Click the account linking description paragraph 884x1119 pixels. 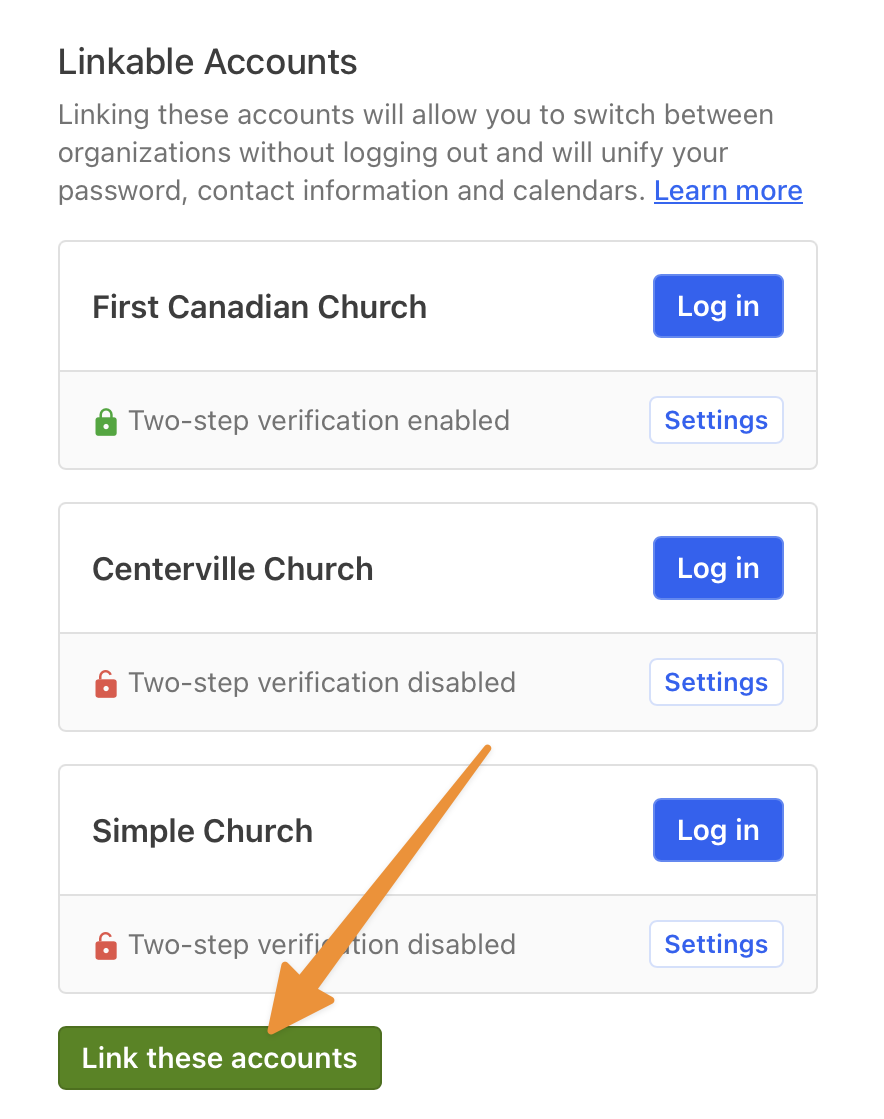pos(430,153)
